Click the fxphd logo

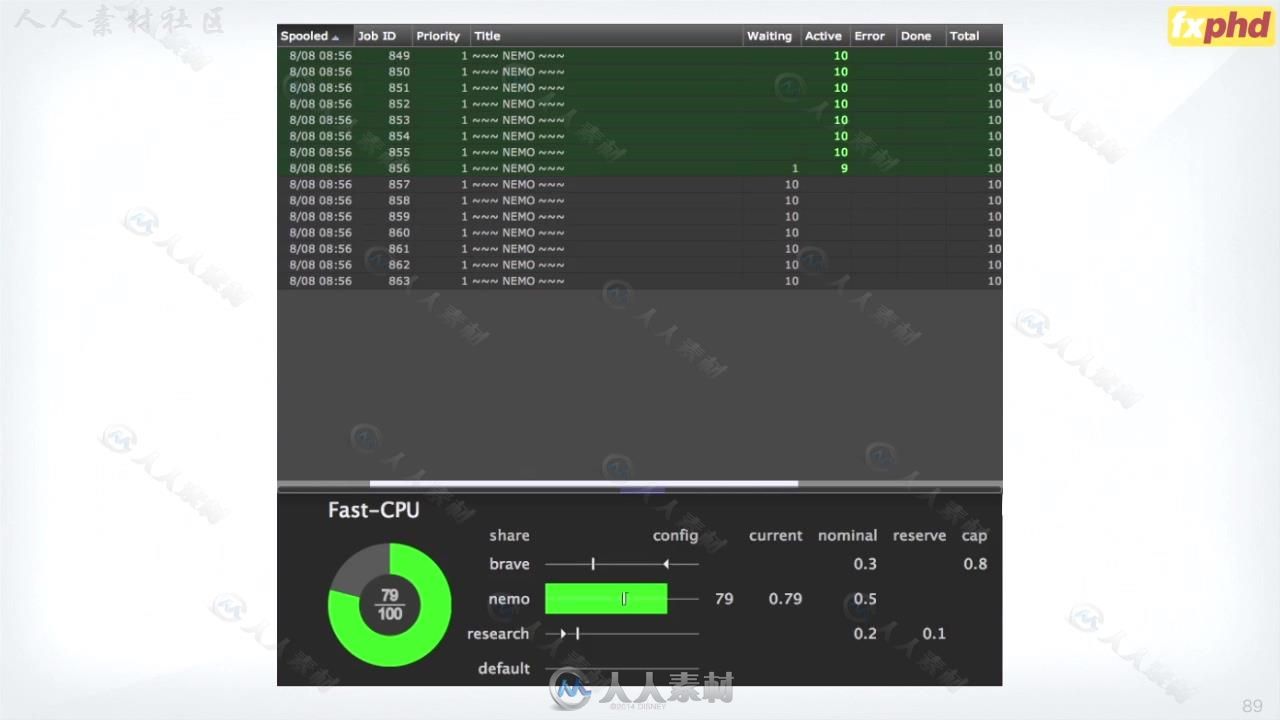[x=1219, y=26]
